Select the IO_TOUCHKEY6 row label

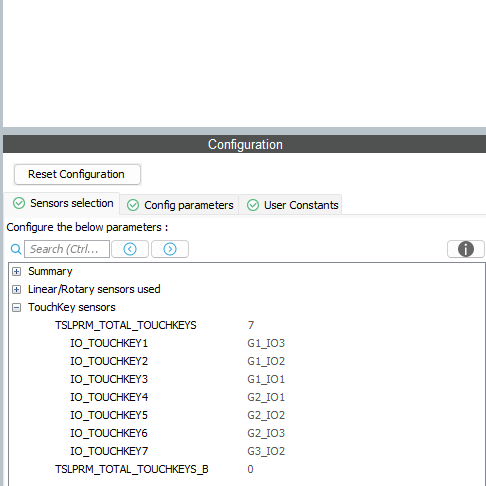[x=109, y=433]
